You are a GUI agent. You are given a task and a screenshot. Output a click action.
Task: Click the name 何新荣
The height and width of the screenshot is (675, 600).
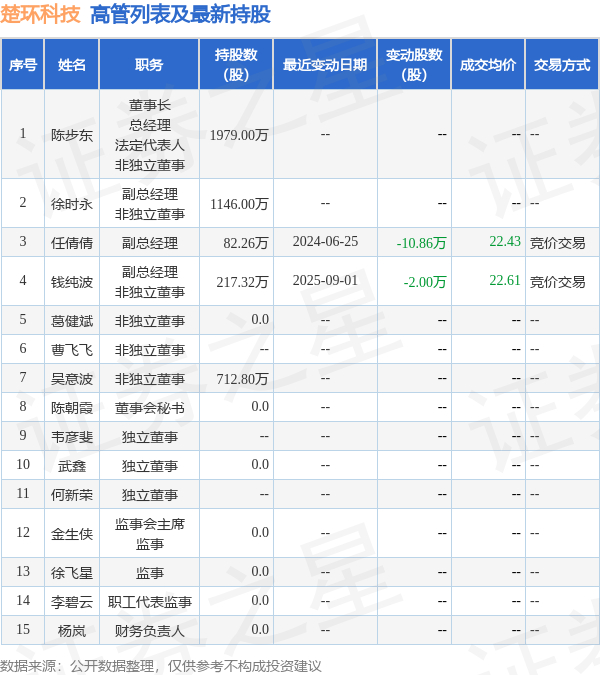click(72, 495)
